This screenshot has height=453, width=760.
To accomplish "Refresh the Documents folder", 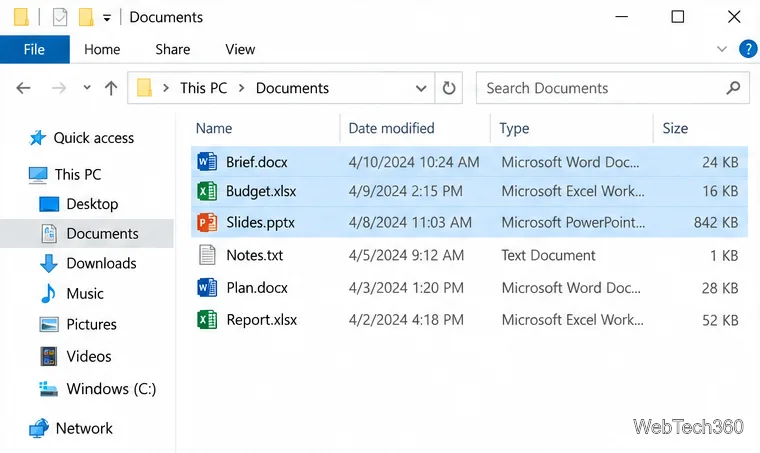I will click(x=449, y=88).
